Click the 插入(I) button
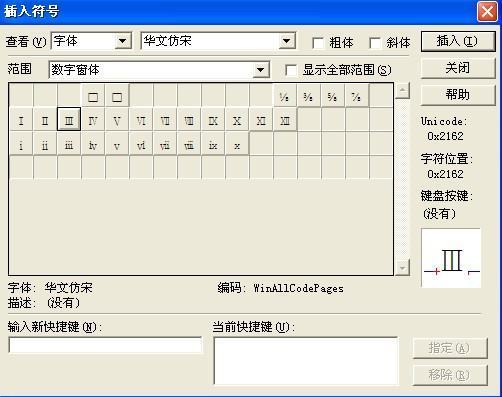 pyautogui.click(x=458, y=41)
